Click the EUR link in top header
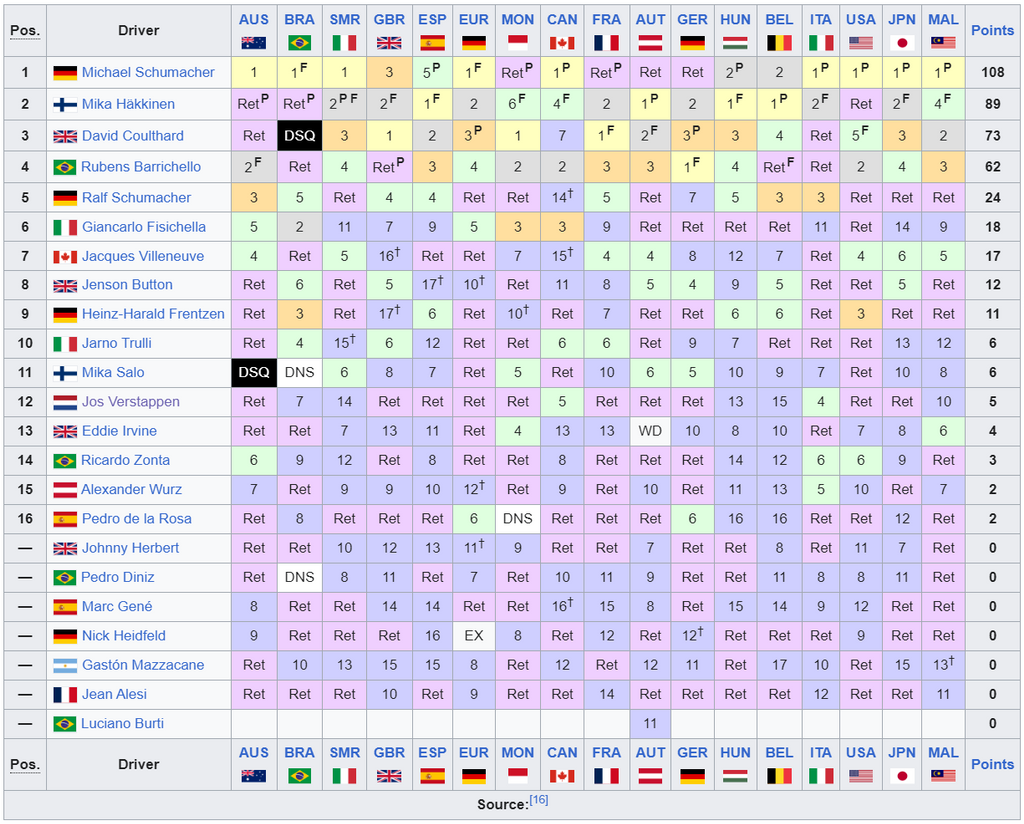The width and height of the screenshot is (1024, 824). 473,20
